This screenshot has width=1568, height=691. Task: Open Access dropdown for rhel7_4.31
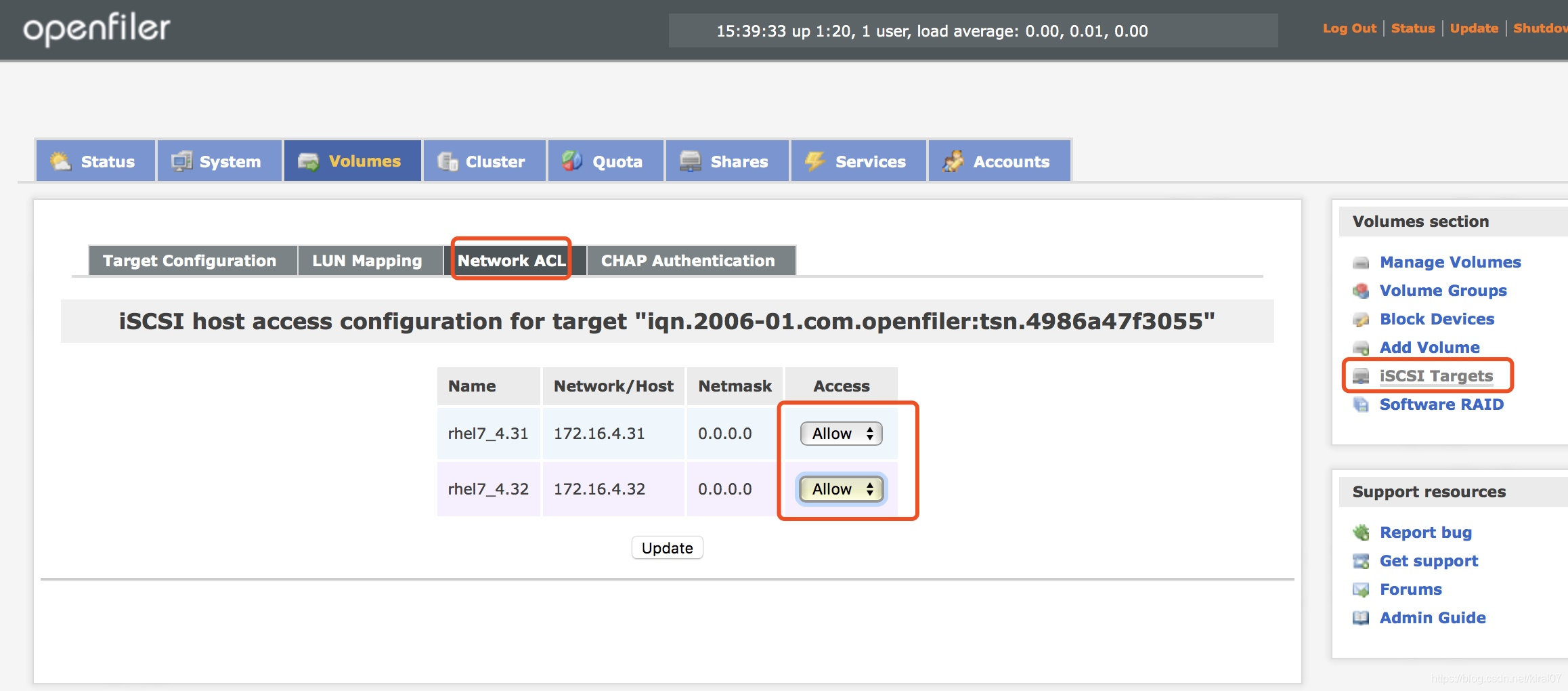pyautogui.click(x=841, y=434)
